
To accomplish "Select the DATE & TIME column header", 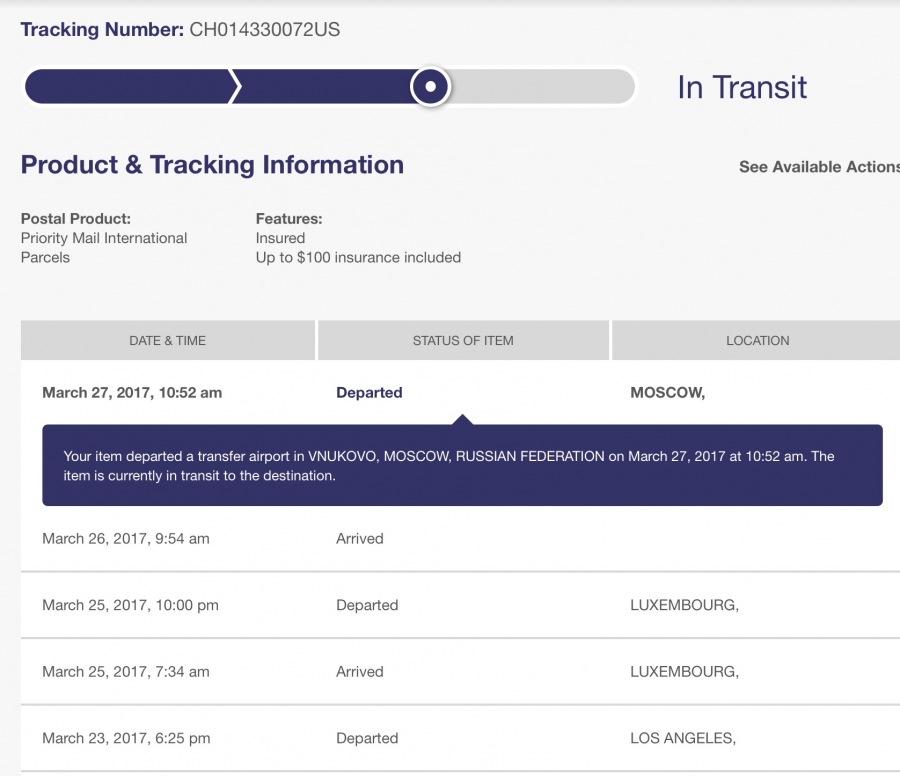I will (168, 340).
